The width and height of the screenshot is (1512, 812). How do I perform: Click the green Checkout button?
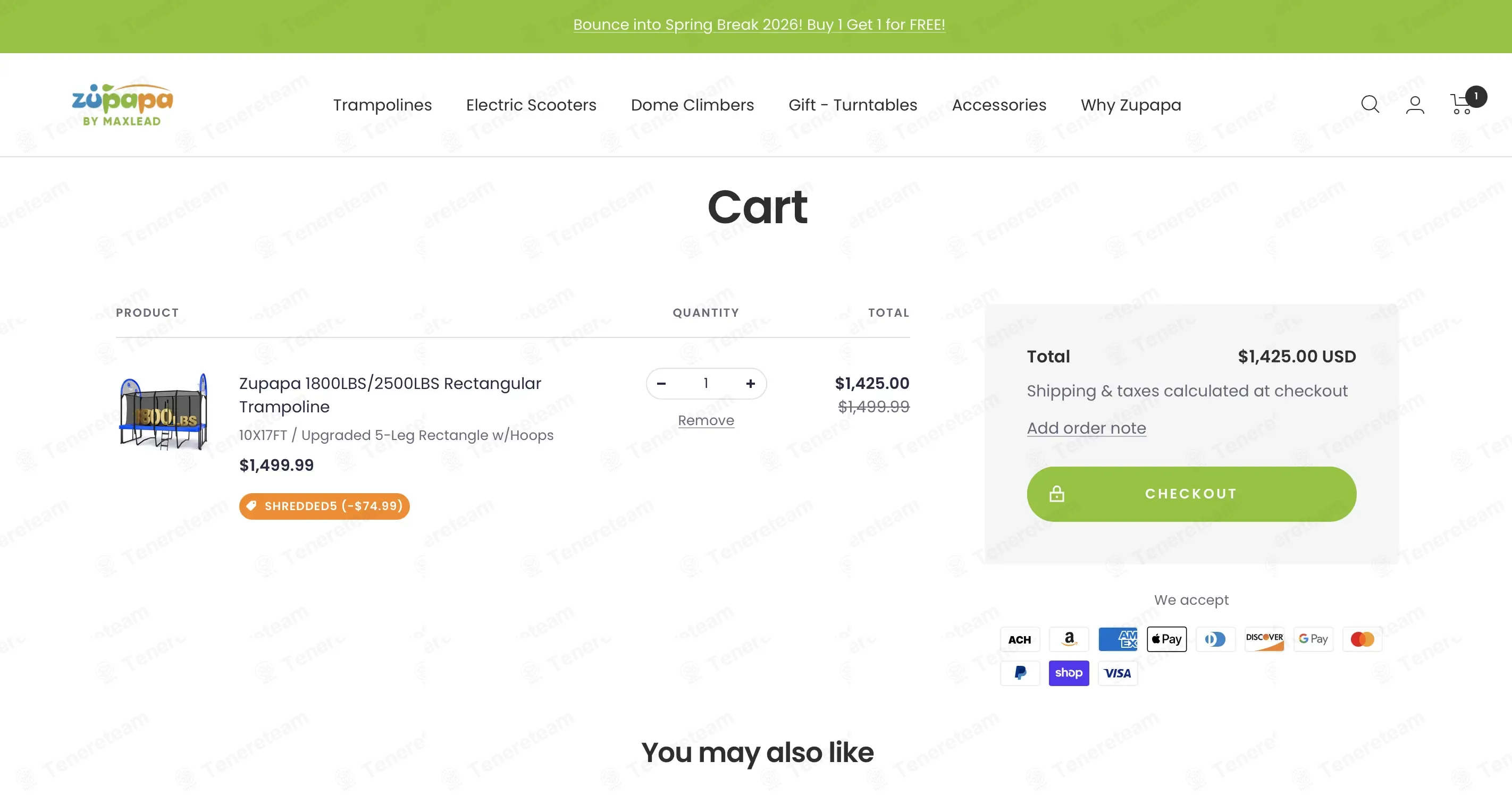coord(1191,494)
